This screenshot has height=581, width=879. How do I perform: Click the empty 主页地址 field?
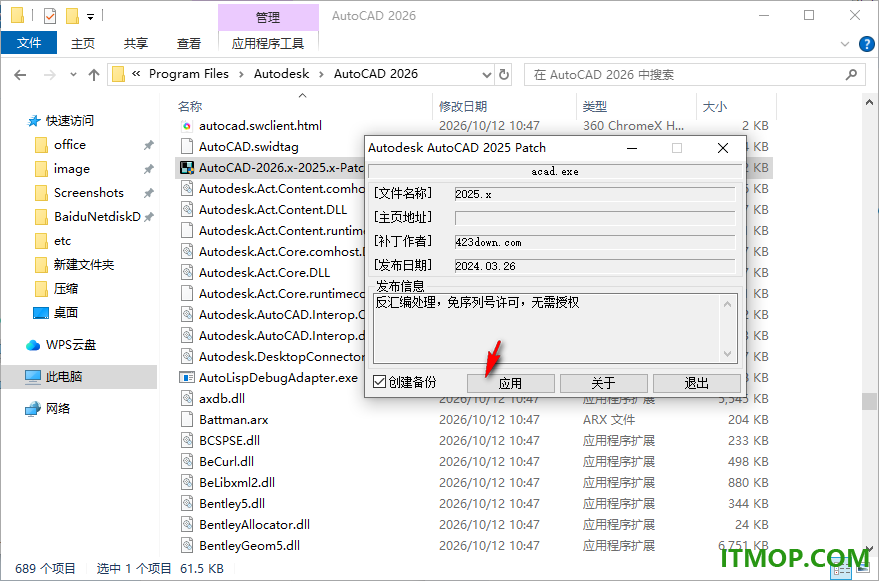pyautogui.click(x=594, y=218)
